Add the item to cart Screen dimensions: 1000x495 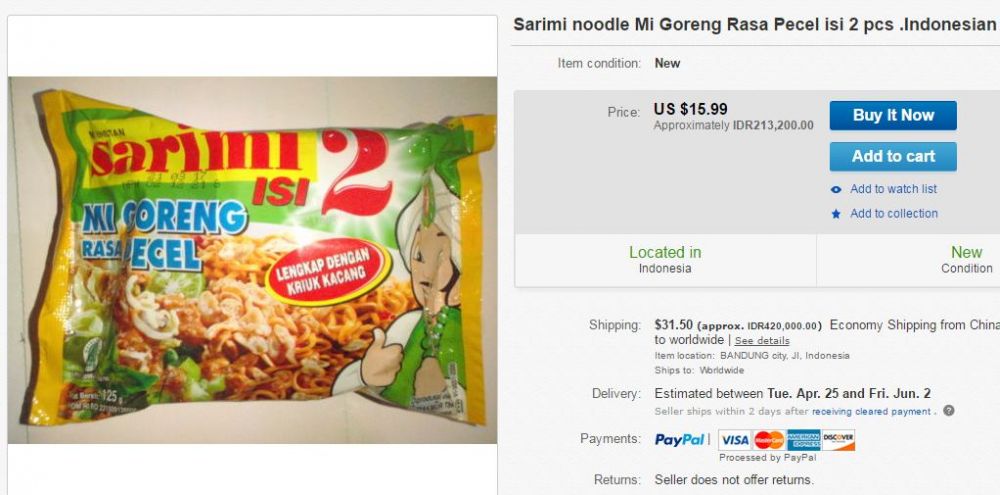pyautogui.click(x=893, y=156)
